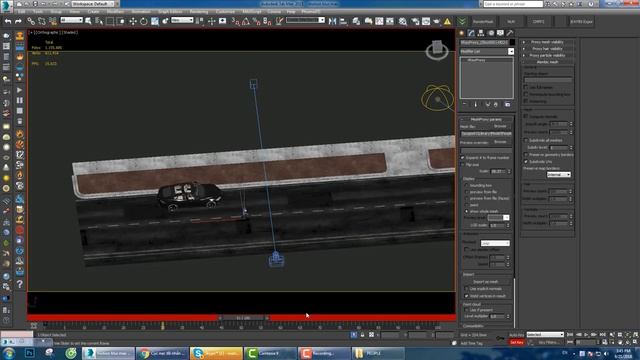Click the object color swatch beside name
Screen dimensions: 640x360
point(512,42)
